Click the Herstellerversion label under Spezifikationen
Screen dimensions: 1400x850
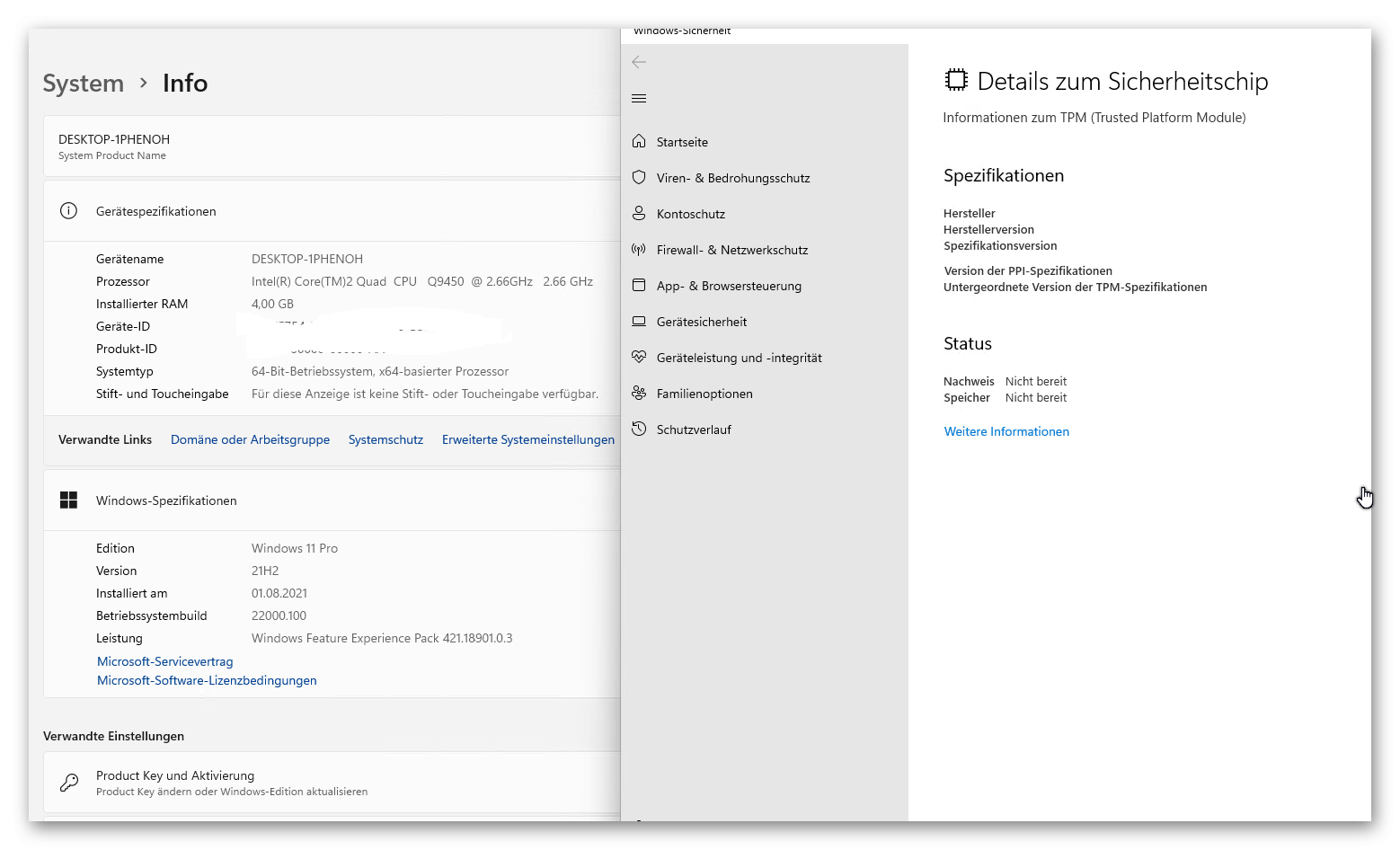pos(988,229)
